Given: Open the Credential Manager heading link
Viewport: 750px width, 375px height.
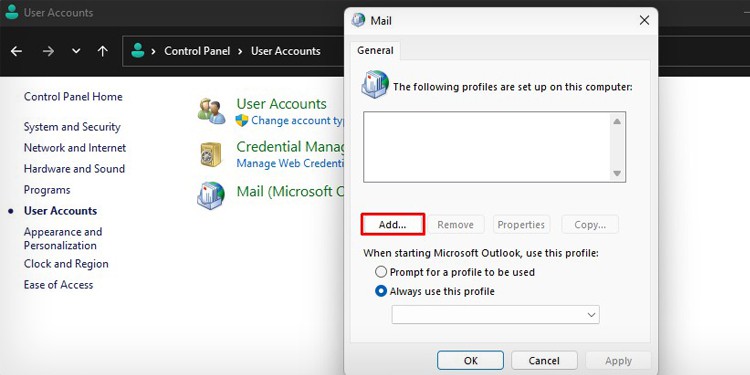Looking at the screenshot, I should coord(290,146).
